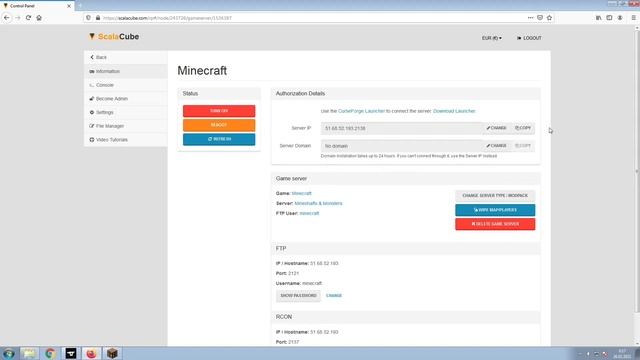
Task: Open the browser Home page icon
Action: click(39, 18)
